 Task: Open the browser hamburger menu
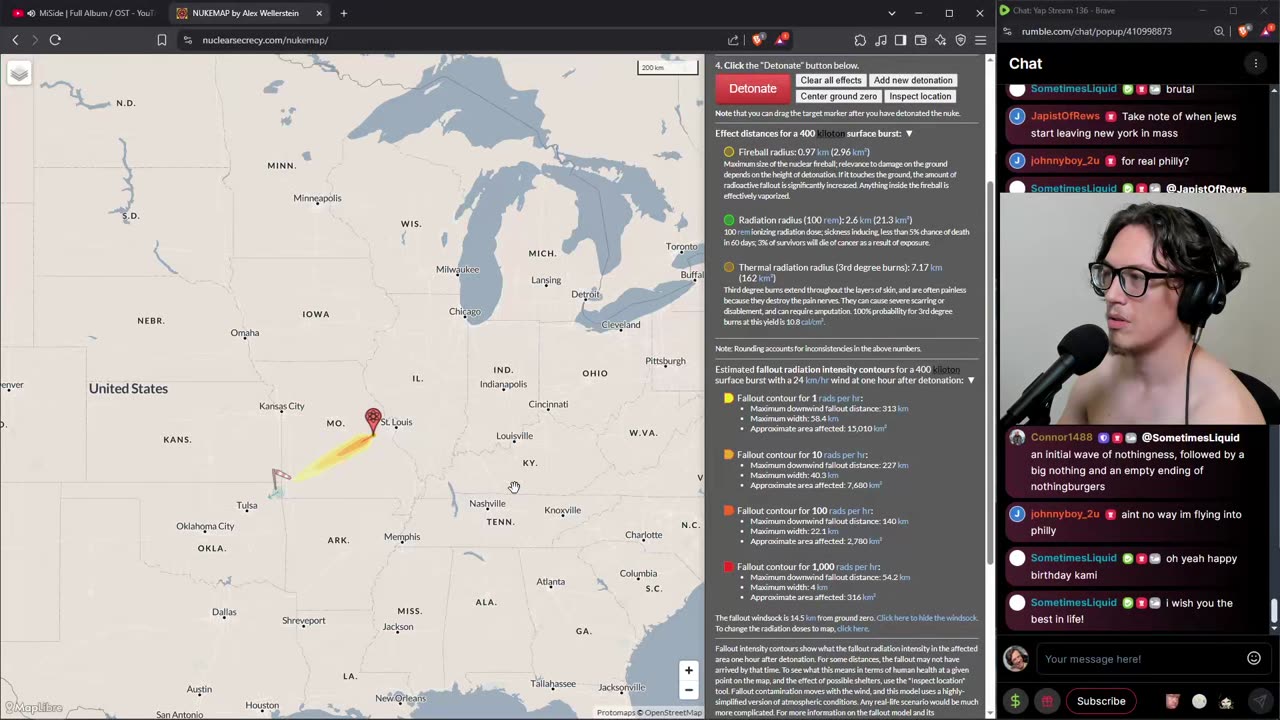pyautogui.click(x=980, y=40)
